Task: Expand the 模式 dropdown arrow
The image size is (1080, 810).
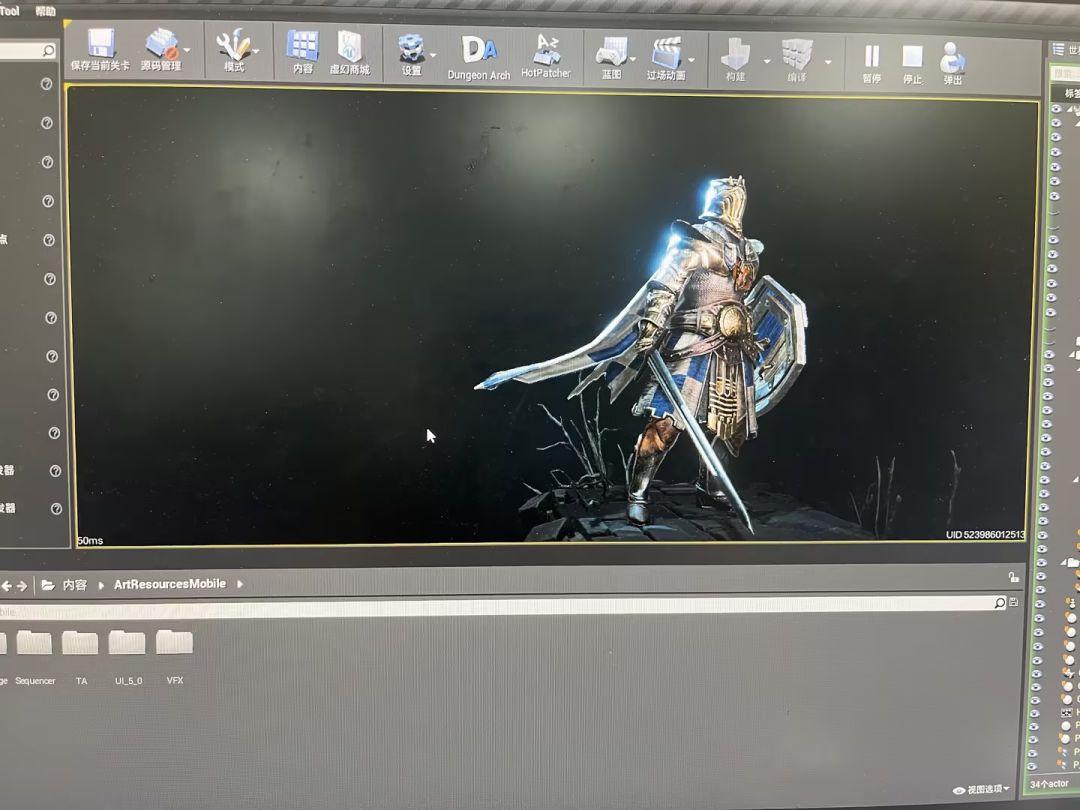Action: 256,51
